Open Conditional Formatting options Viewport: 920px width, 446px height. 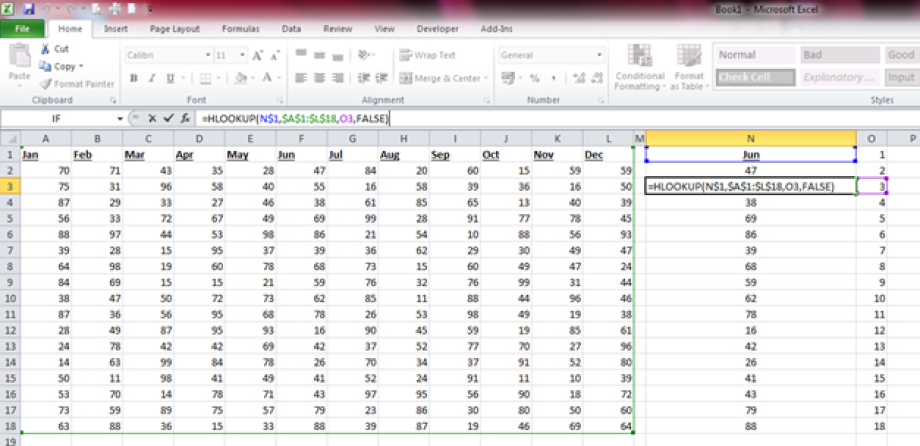coord(639,70)
